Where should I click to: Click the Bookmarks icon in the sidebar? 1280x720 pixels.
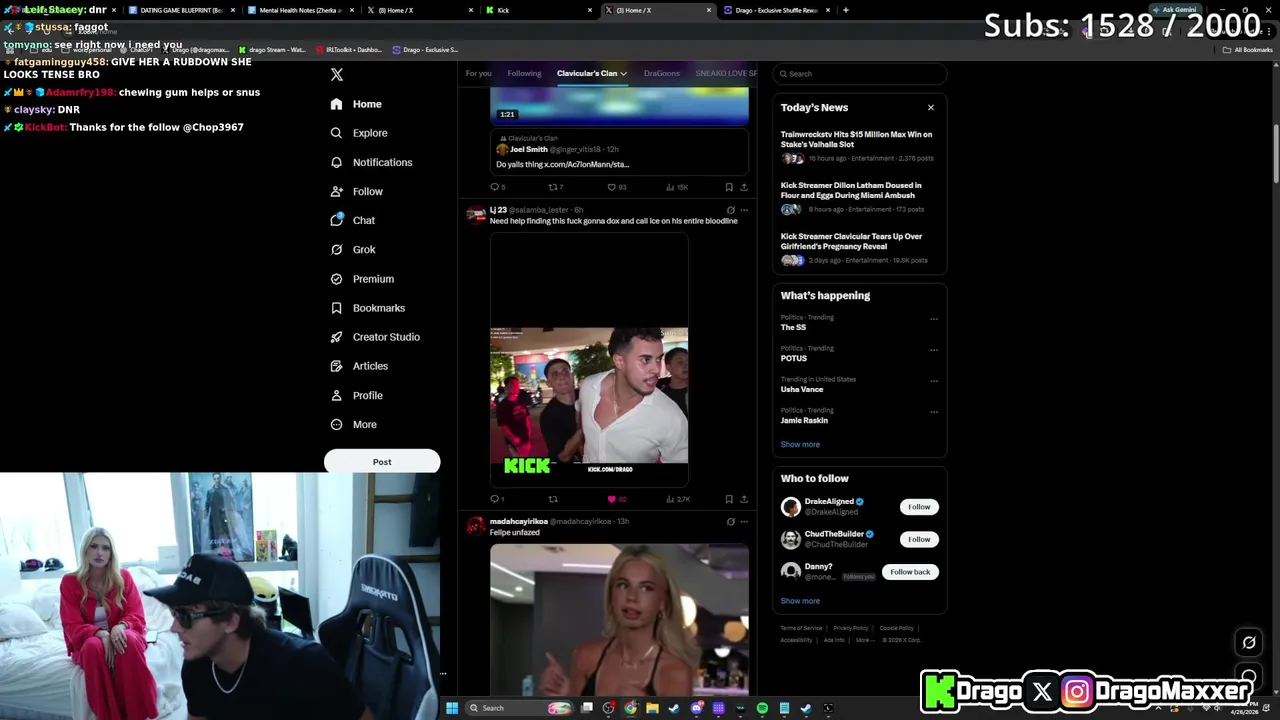pos(337,308)
